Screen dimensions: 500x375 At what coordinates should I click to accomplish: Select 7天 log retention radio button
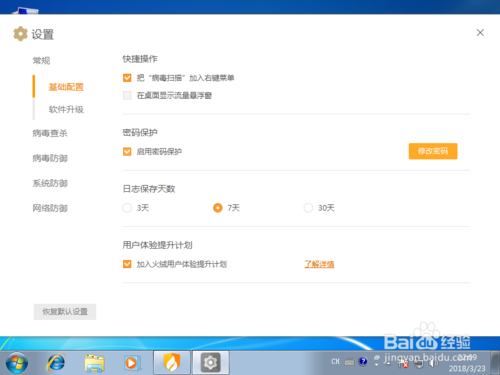[x=218, y=208]
